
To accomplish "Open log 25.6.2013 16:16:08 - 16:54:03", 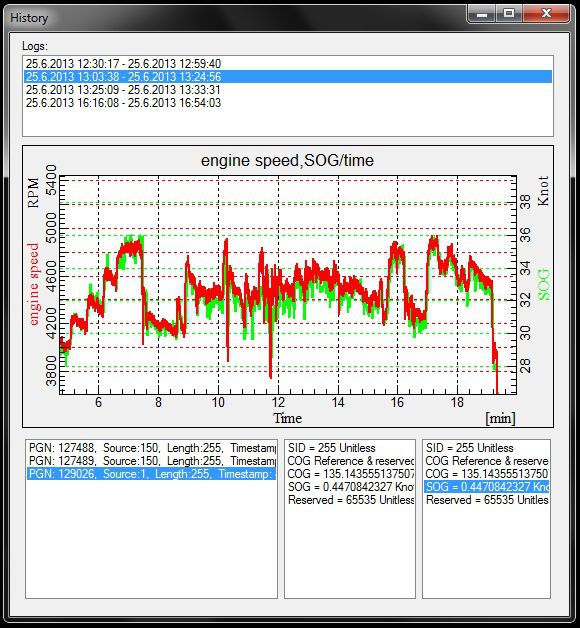I will [288, 103].
